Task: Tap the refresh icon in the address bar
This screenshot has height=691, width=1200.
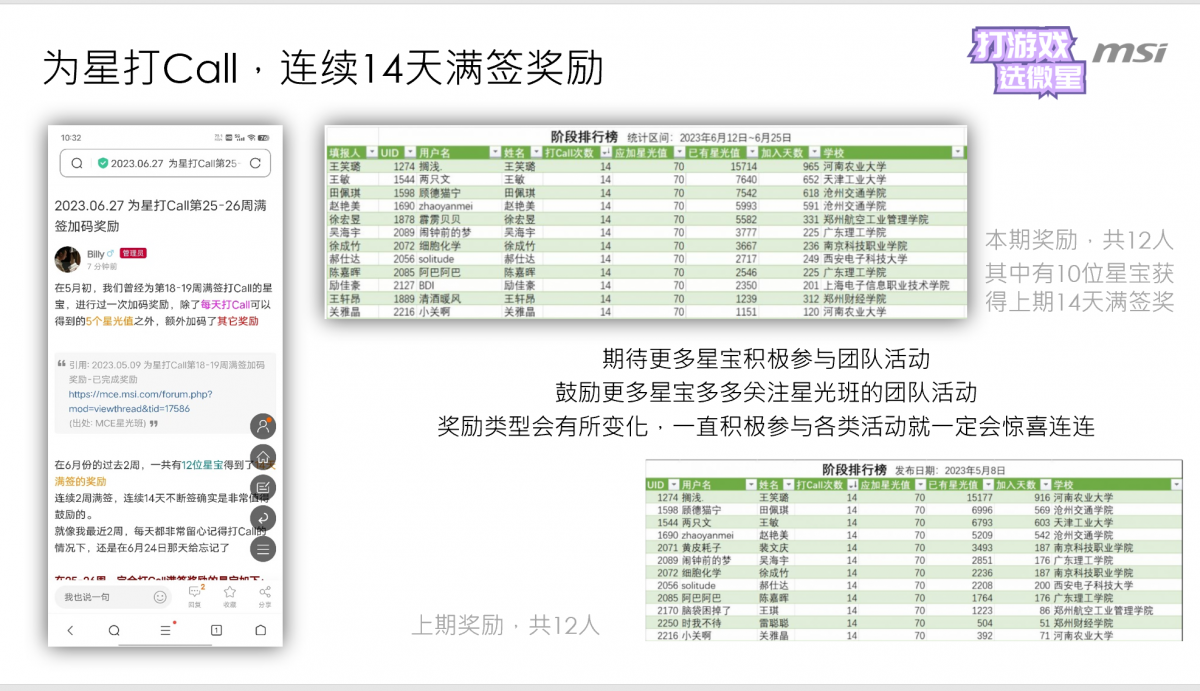Action: [255, 163]
